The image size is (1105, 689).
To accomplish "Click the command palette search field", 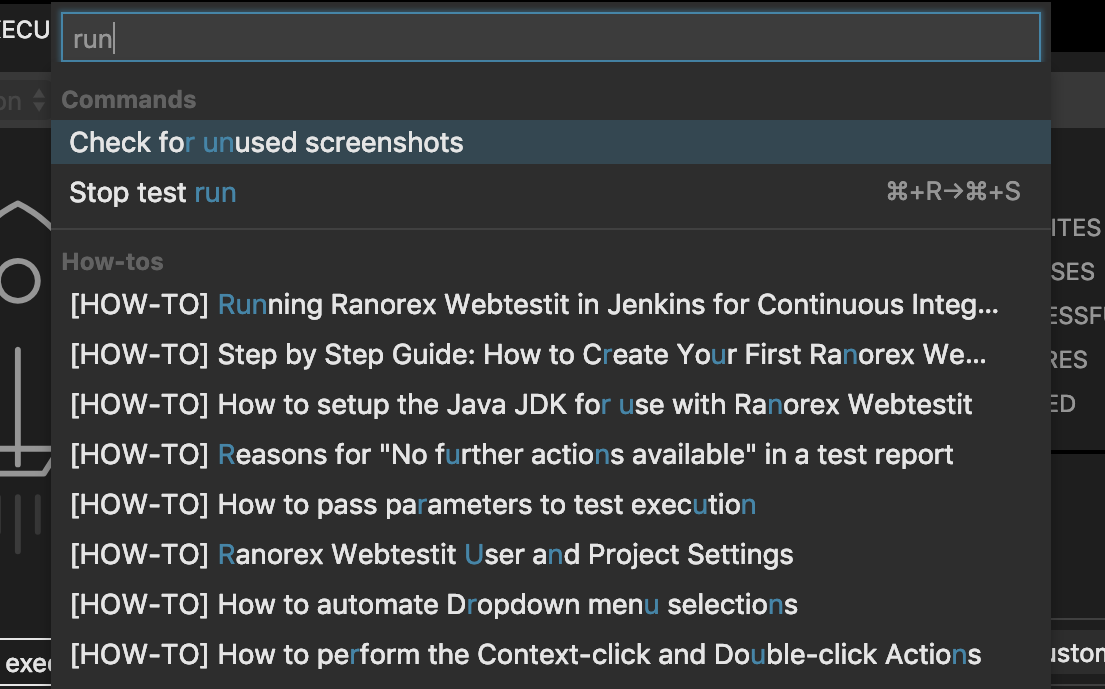I will [550, 40].
